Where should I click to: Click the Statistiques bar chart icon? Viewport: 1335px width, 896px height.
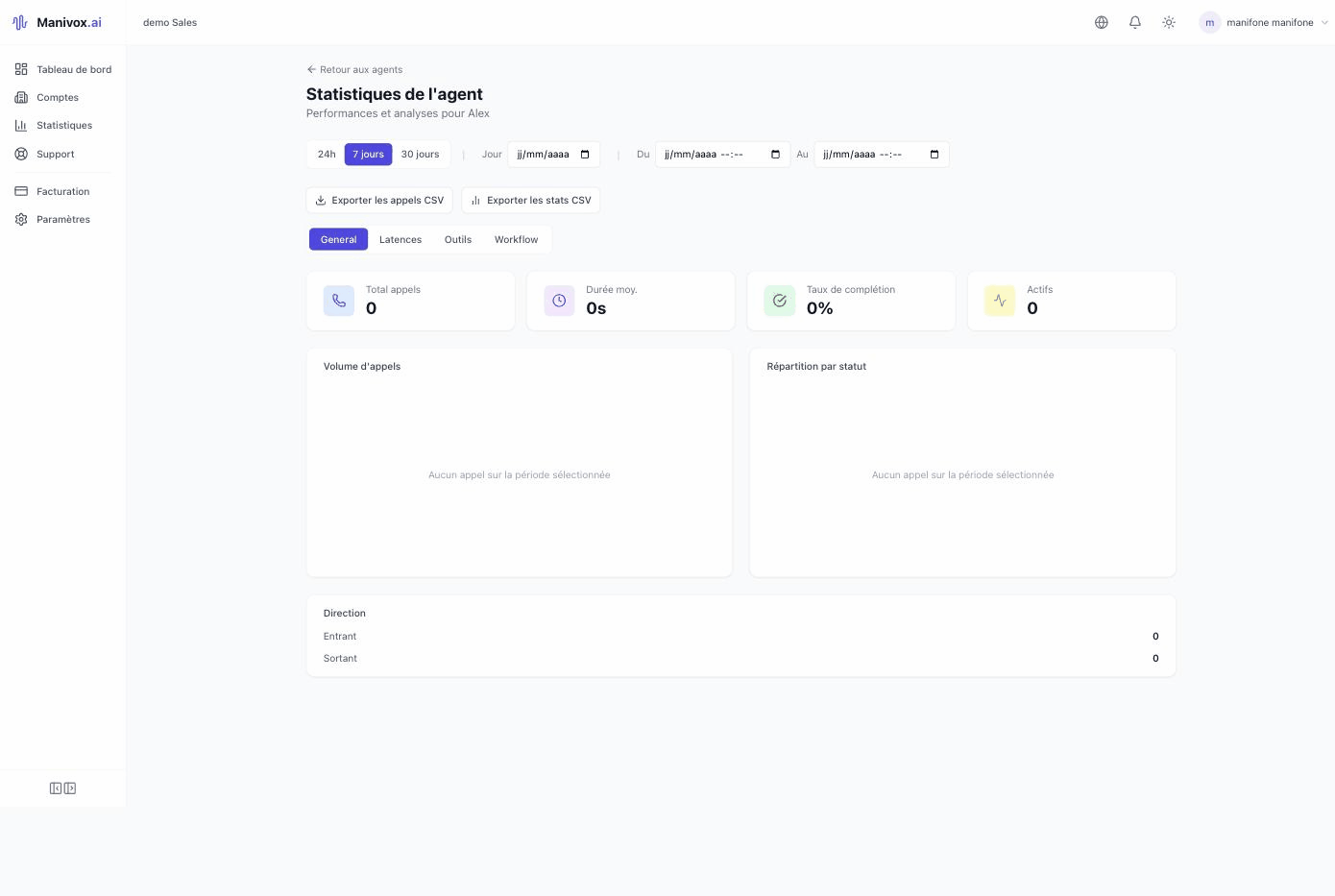pyautogui.click(x=21, y=125)
